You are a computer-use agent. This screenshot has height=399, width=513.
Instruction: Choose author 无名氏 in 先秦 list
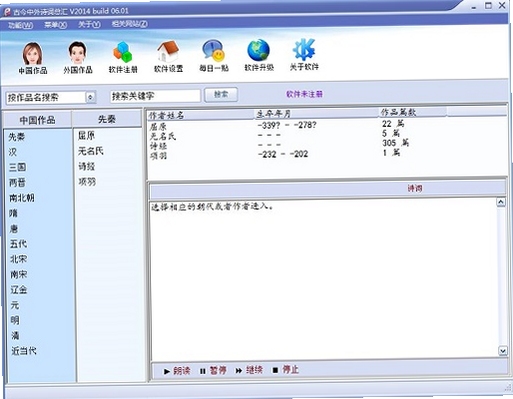pos(91,151)
